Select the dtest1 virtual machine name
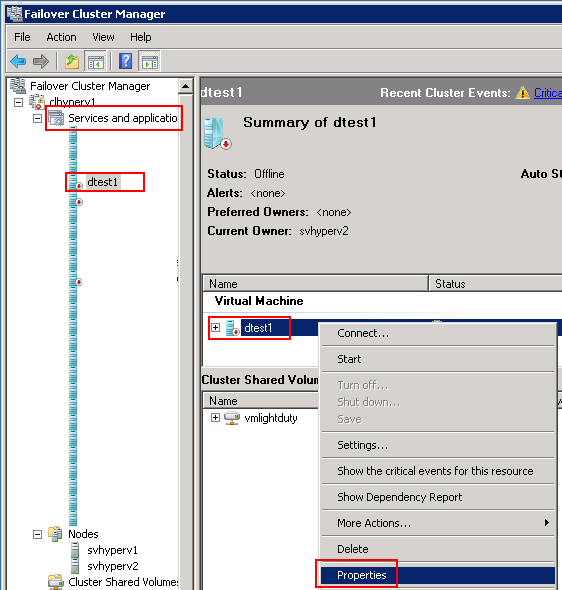This screenshot has height=590, width=562. pyautogui.click(x=258, y=328)
